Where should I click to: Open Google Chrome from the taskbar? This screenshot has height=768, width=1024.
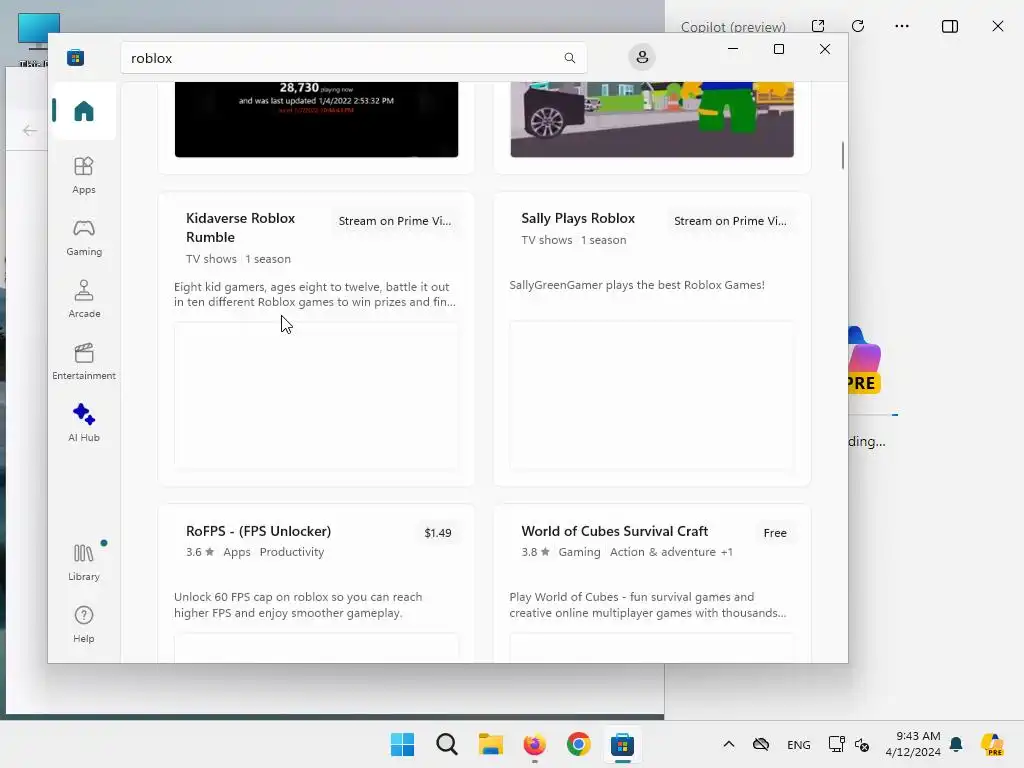579,744
